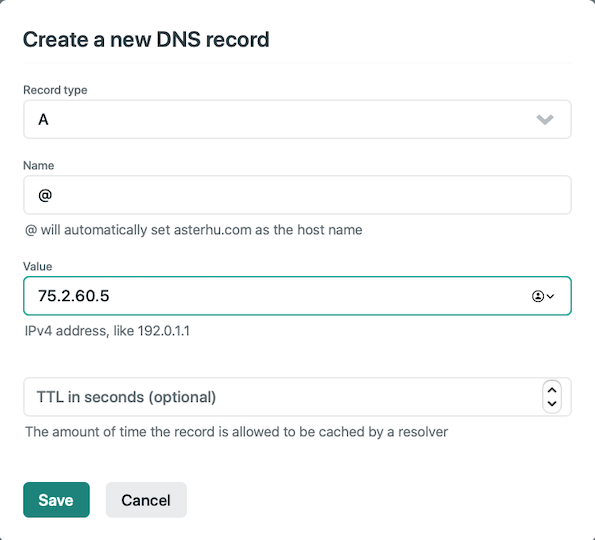The height and width of the screenshot is (540, 595).
Task: Cancel creating the DNS record
Action: [146, 500]
